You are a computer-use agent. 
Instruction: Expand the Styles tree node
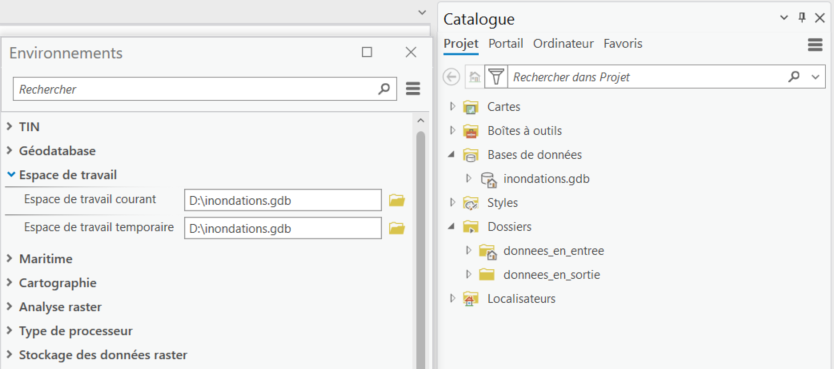453,203
